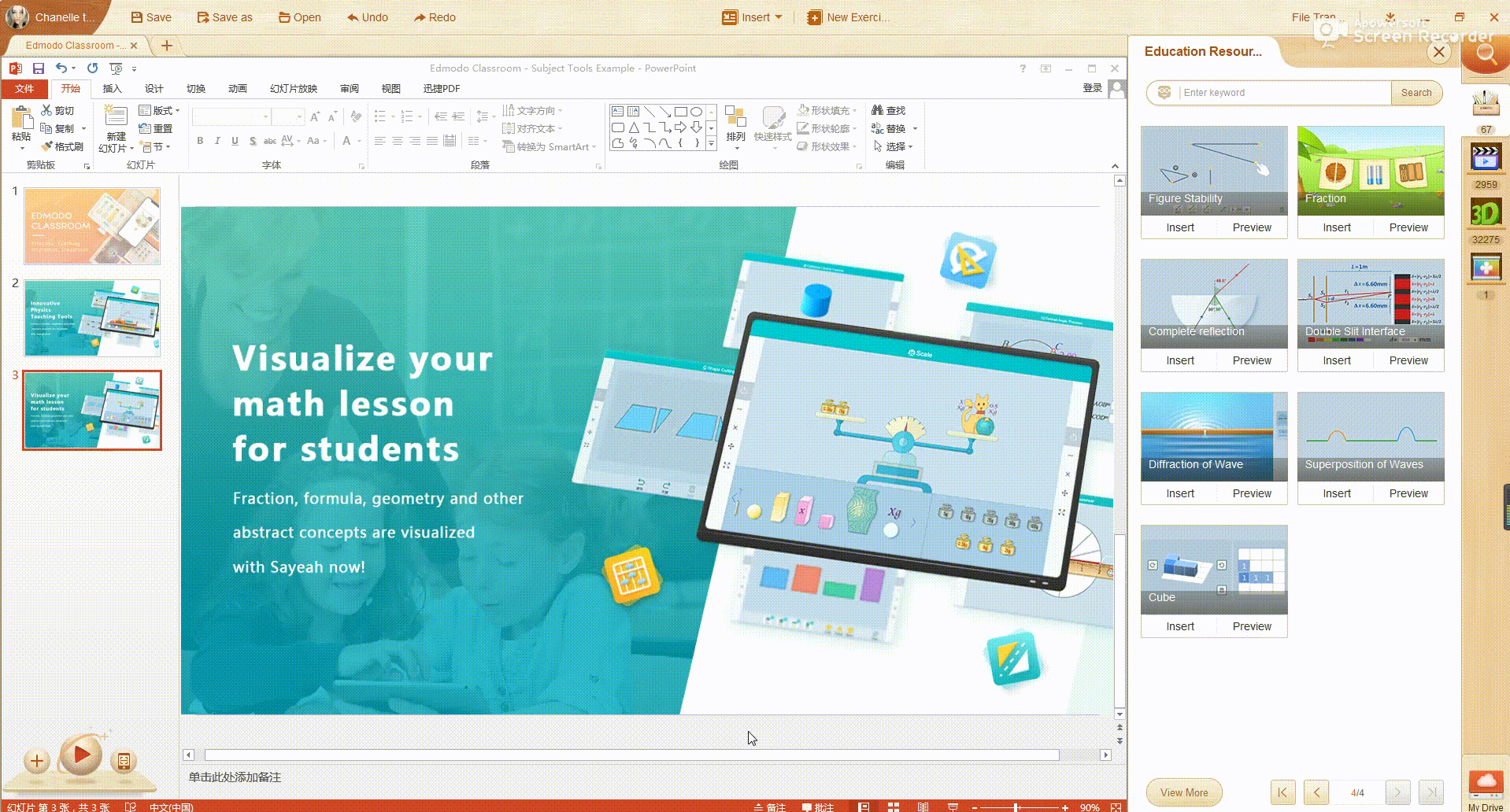Click 新建幻灯片 new slide button
This screenshot has width=1510, height=812.
116,129
